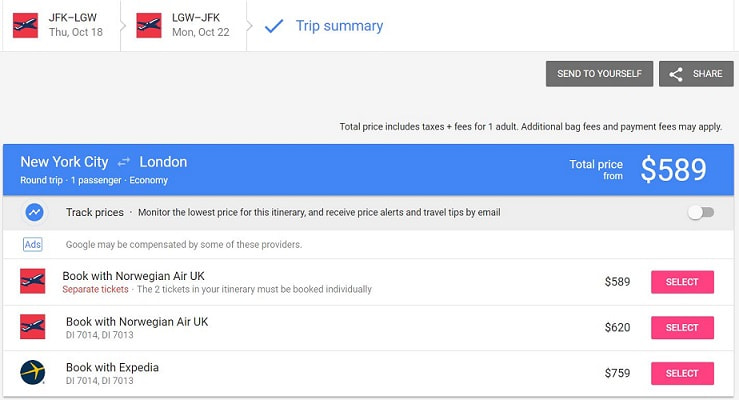
Task: Click the blue Track prices graph icon
Action: [x=34, y=212]
